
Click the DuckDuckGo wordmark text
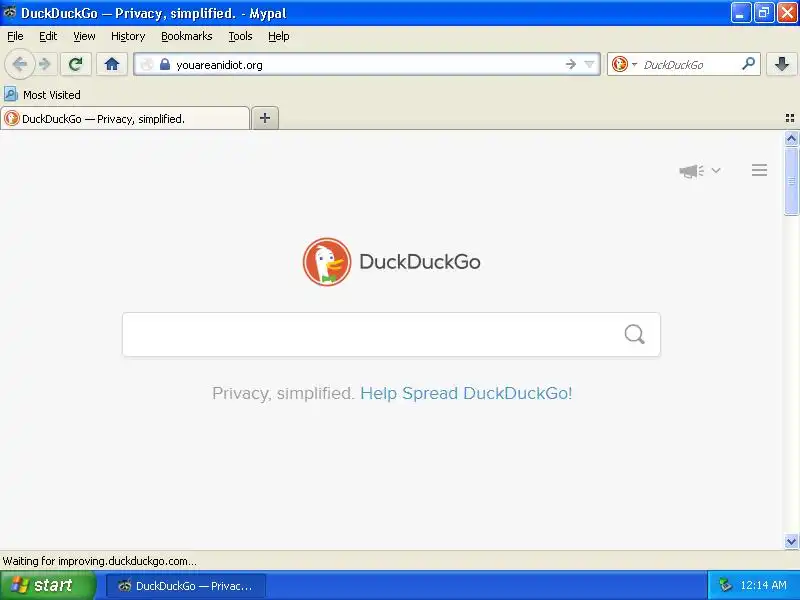point(419,262)
